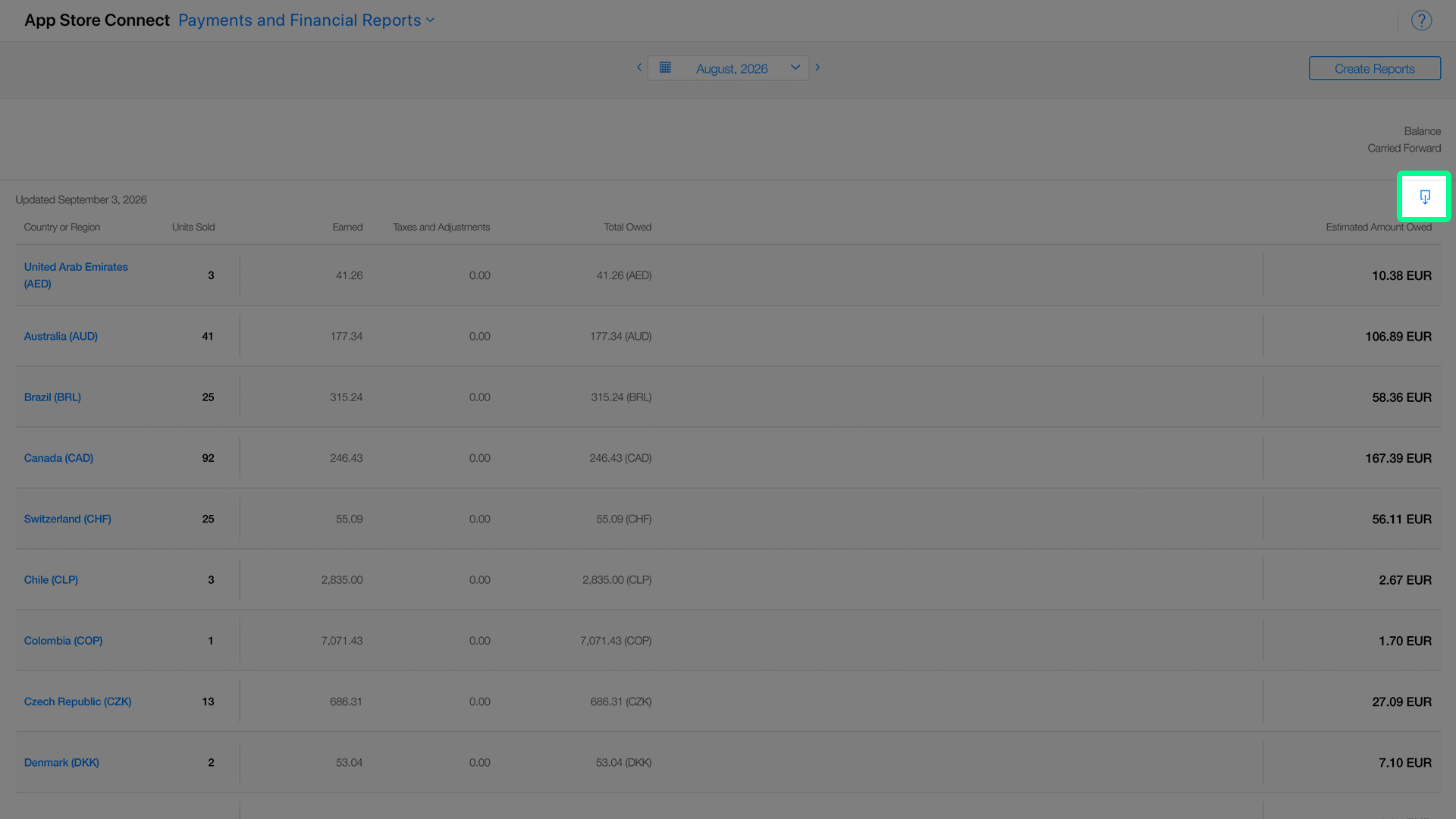
Task: Select the 686.31 (CZK) total owed
Action: click(x=621, y=702)
